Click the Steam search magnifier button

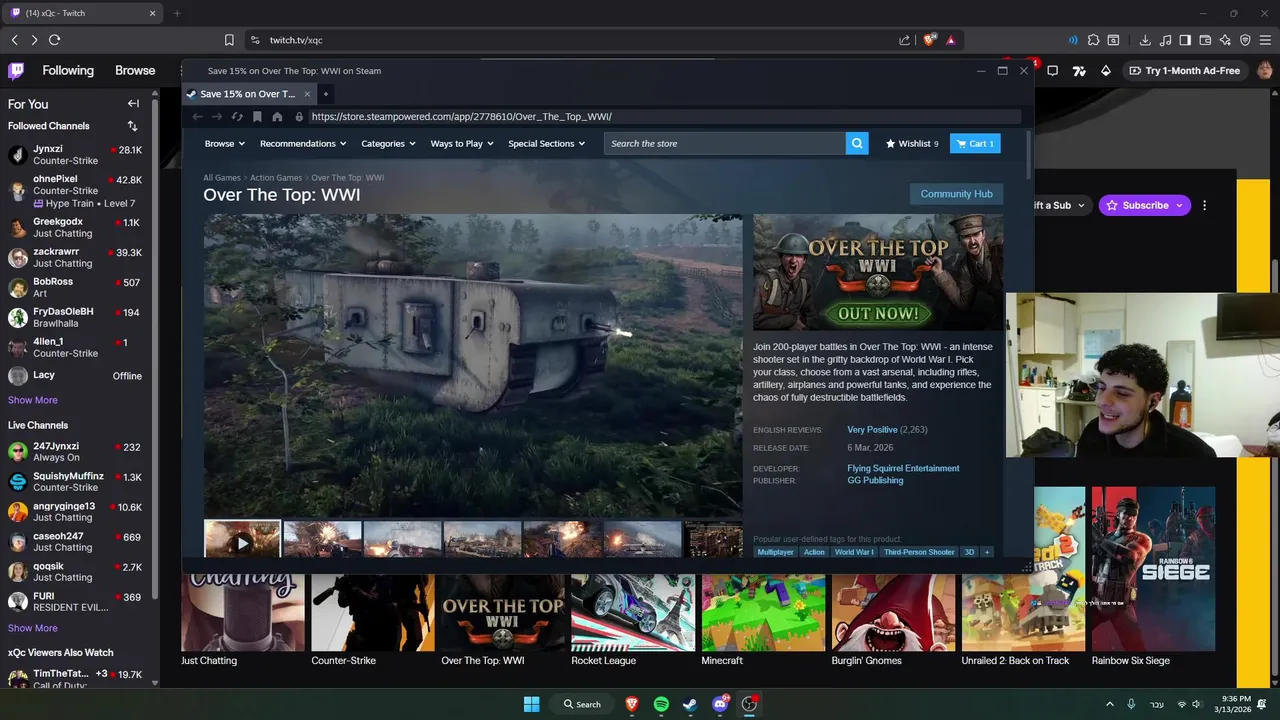[857, 144]
